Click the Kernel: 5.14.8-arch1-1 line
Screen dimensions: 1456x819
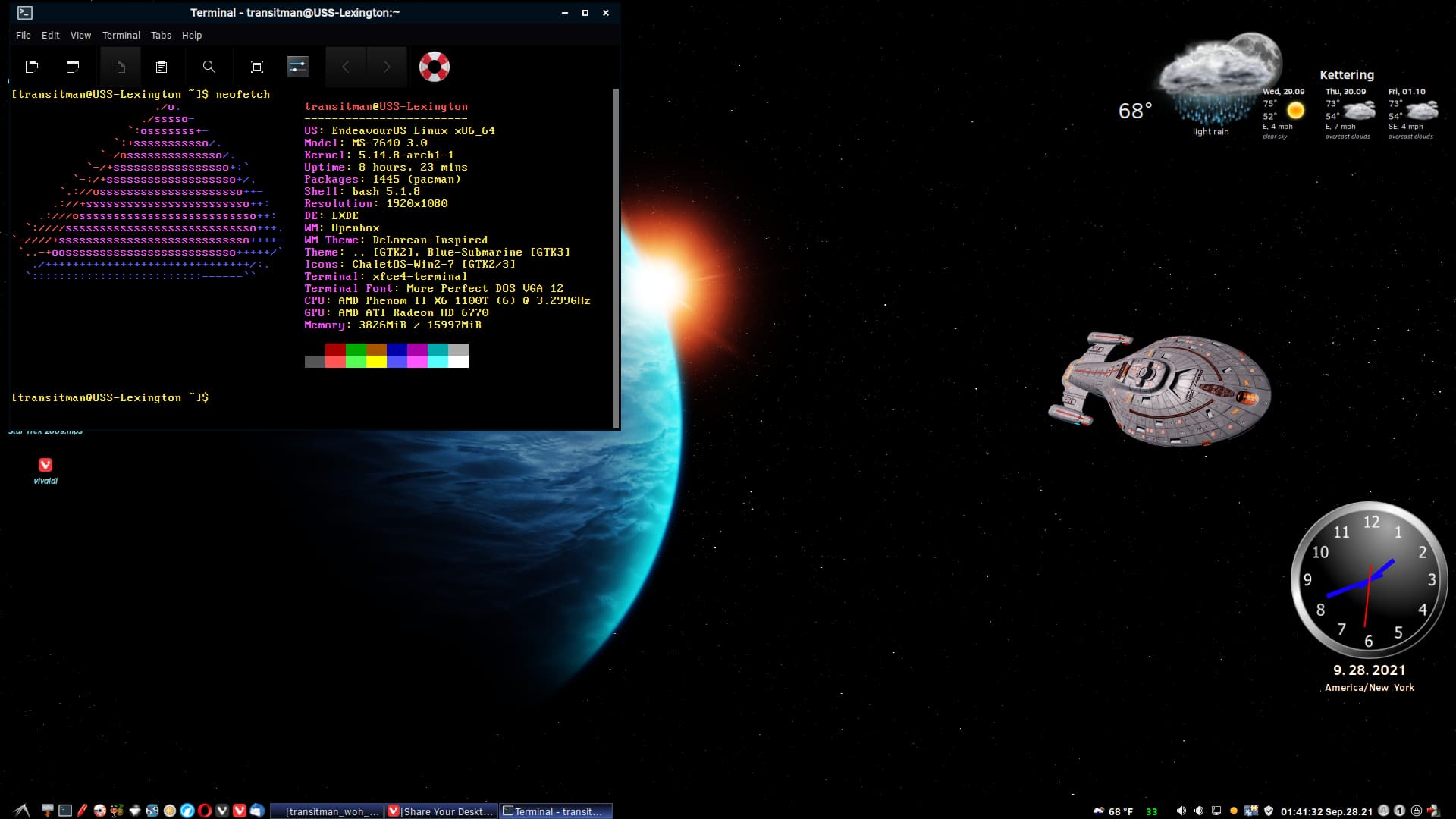point(379,155)
